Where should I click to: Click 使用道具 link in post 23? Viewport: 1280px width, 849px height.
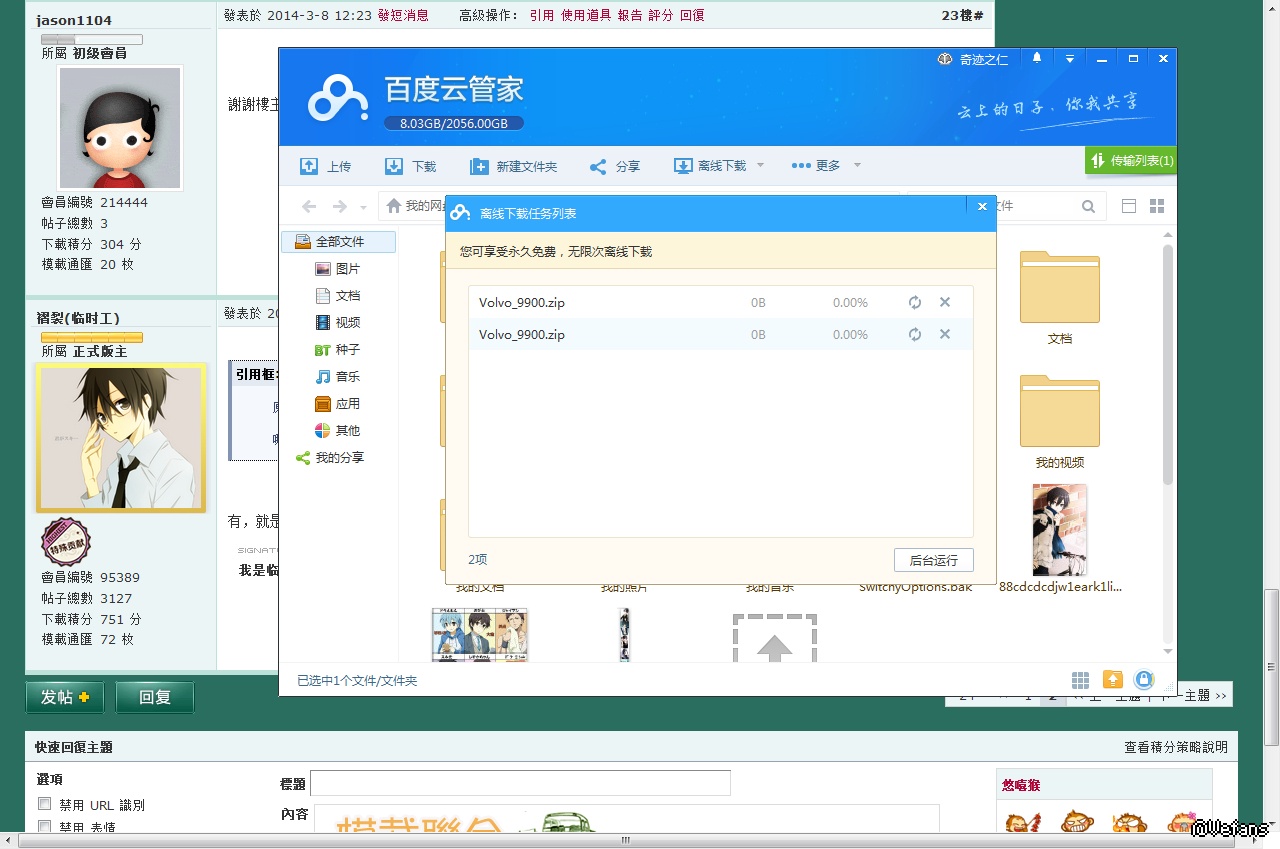[x=586, y=15]
